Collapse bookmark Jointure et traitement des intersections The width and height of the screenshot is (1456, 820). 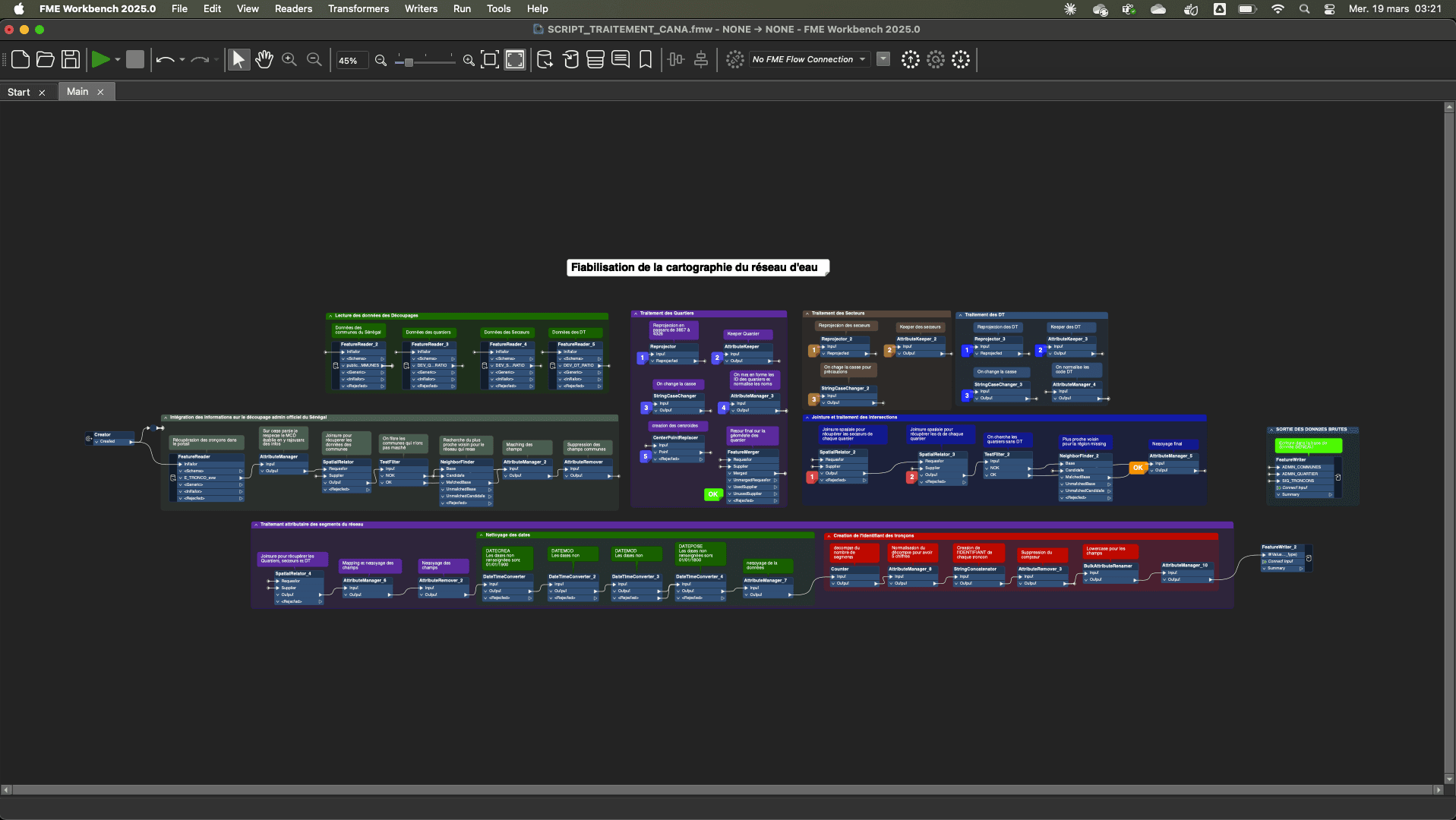pos(807,417)
